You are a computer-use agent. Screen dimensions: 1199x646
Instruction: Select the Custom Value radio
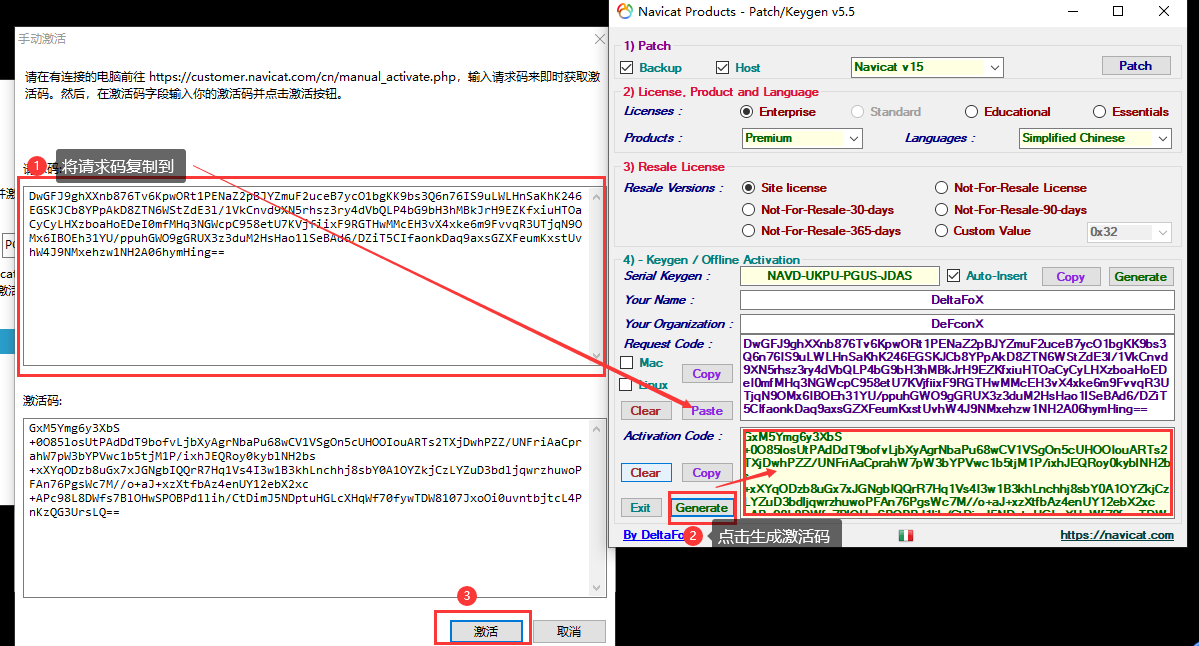tap(941, 231)
